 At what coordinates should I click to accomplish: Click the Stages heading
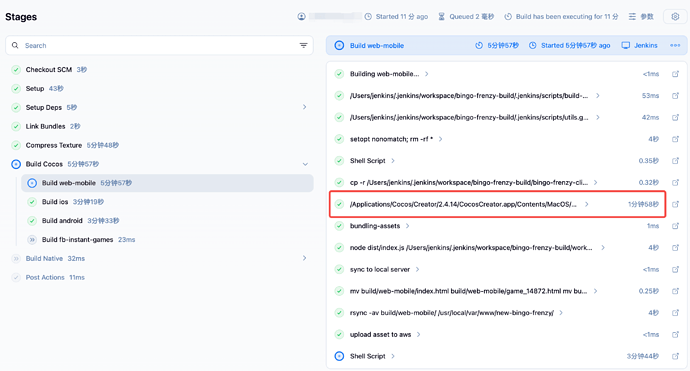pos(21,17)
